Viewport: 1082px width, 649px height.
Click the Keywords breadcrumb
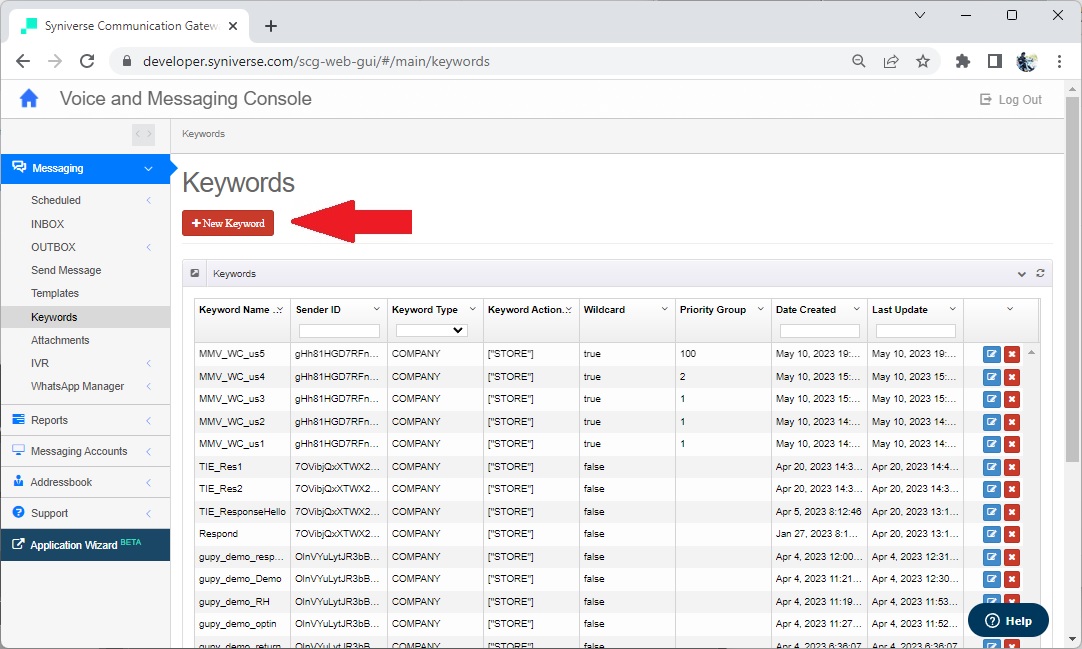point(203,134)
